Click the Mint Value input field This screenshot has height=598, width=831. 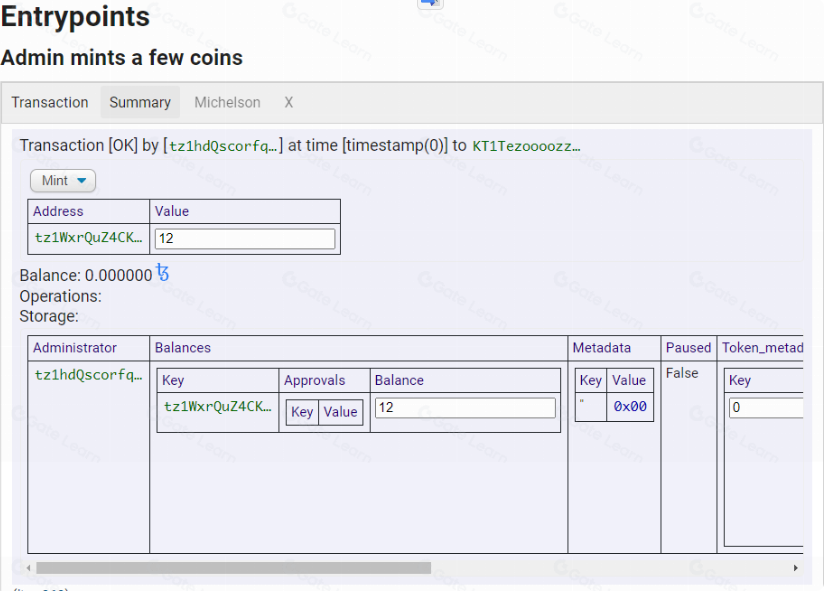(x=245, y=239)
